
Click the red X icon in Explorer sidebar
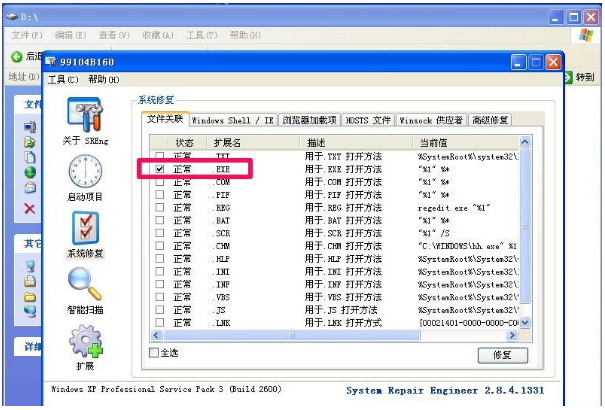point(29,209)
